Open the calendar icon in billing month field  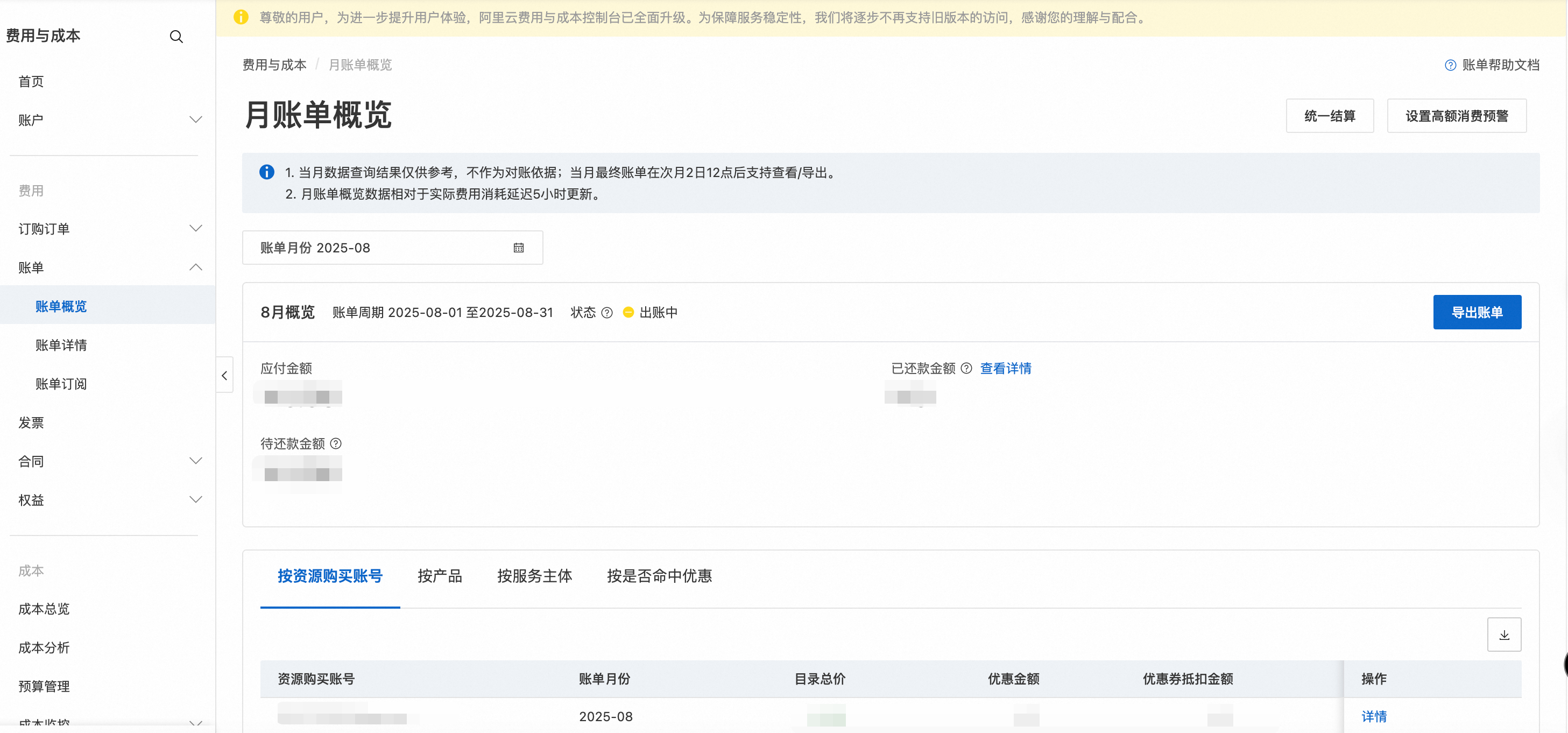(x=518, y=248)
